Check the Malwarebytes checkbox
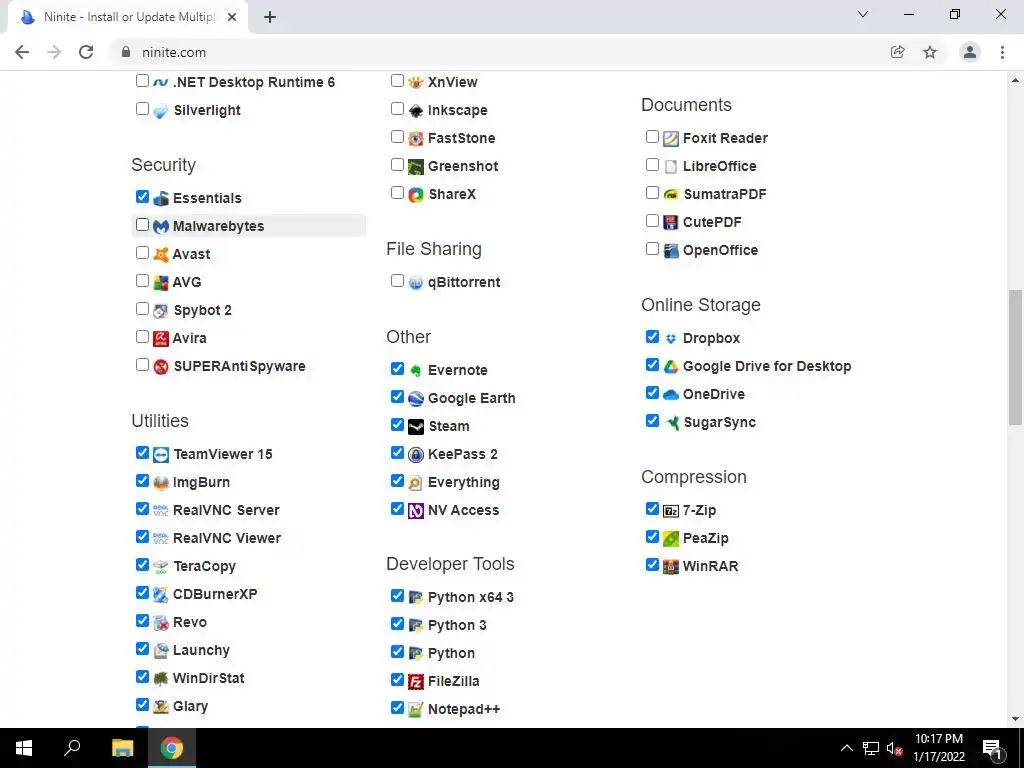The width and height of the screenshot is (1024, 768). point(142,225)
